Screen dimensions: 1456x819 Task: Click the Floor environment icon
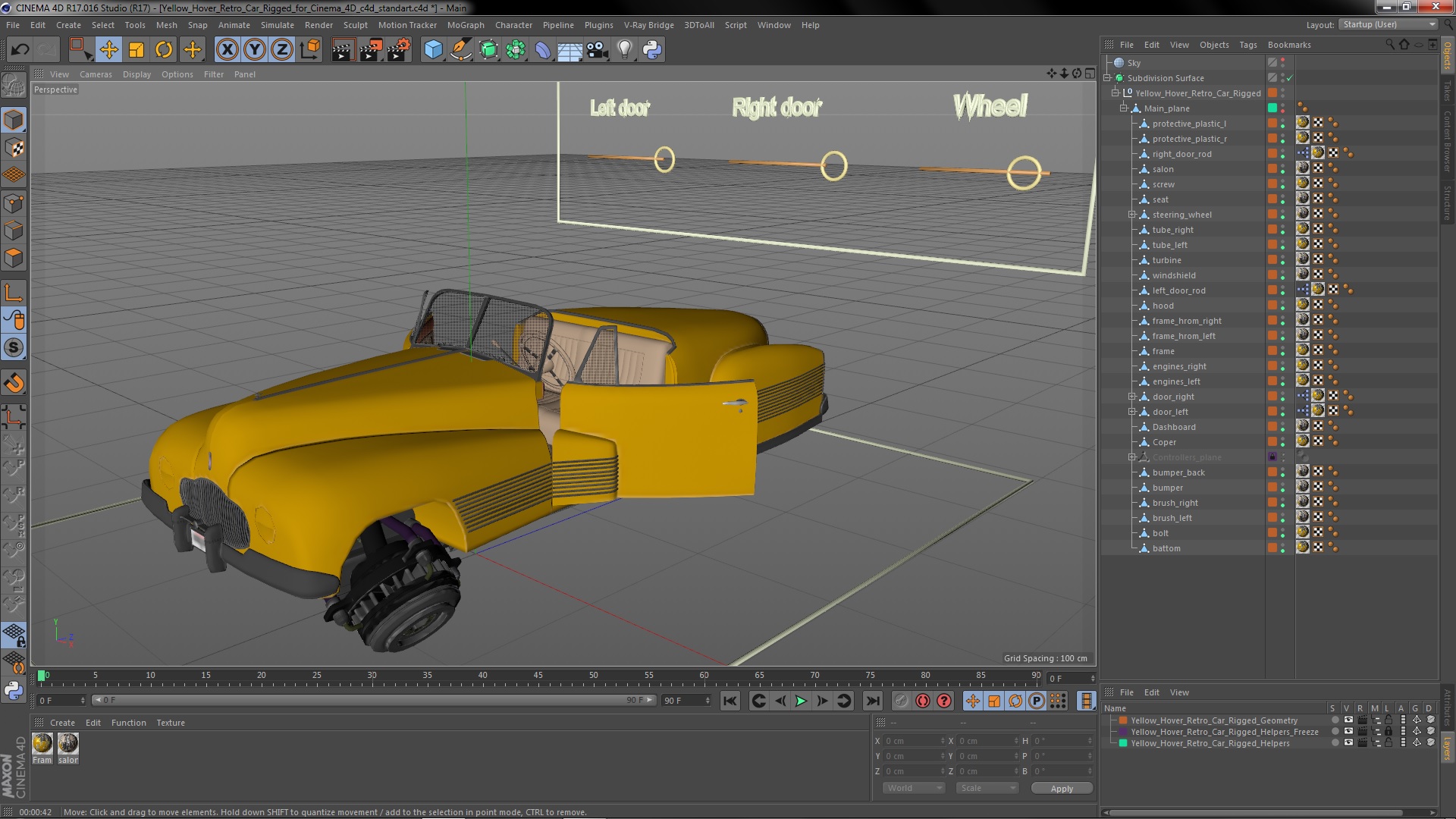[570, 50]
